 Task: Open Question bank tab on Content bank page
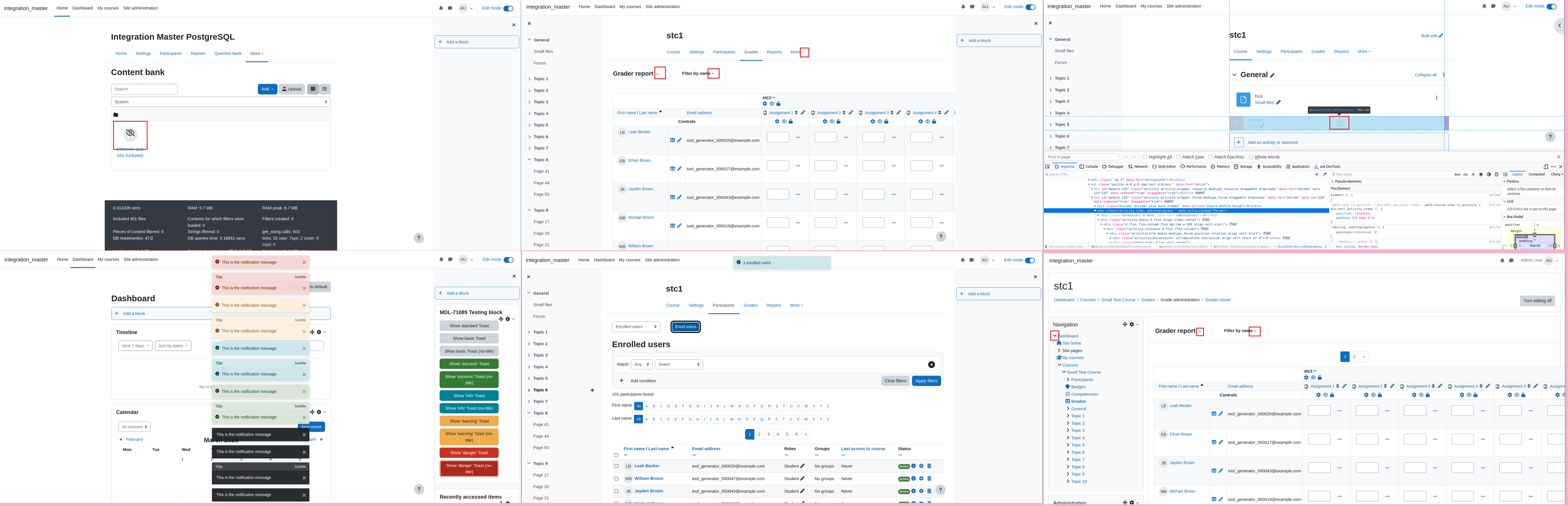click(228, 53)
